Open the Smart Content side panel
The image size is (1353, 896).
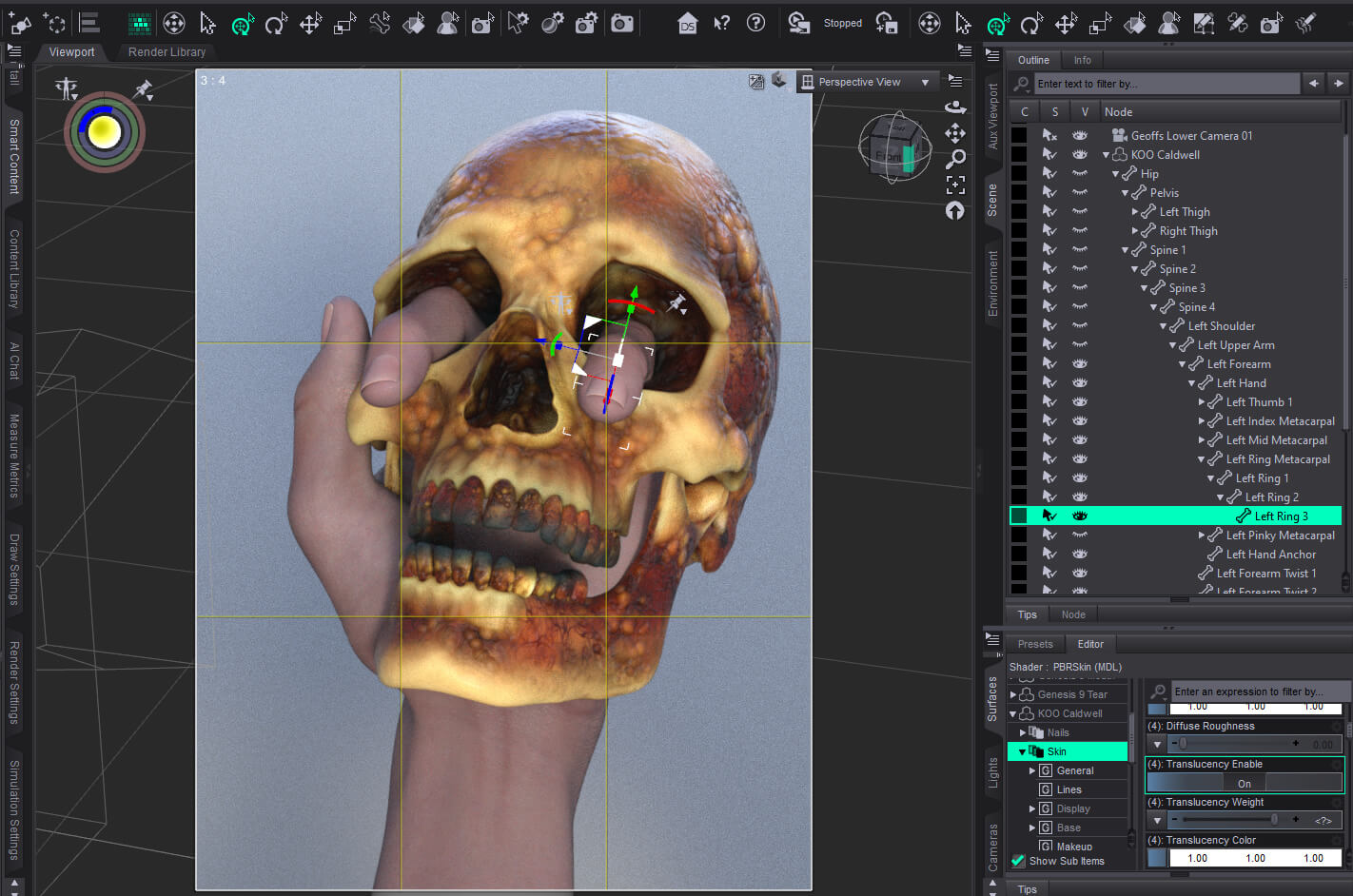pos(14,156)
